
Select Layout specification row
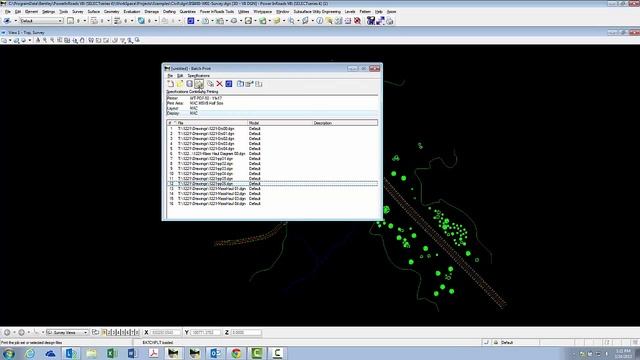(x=272, y=108)
